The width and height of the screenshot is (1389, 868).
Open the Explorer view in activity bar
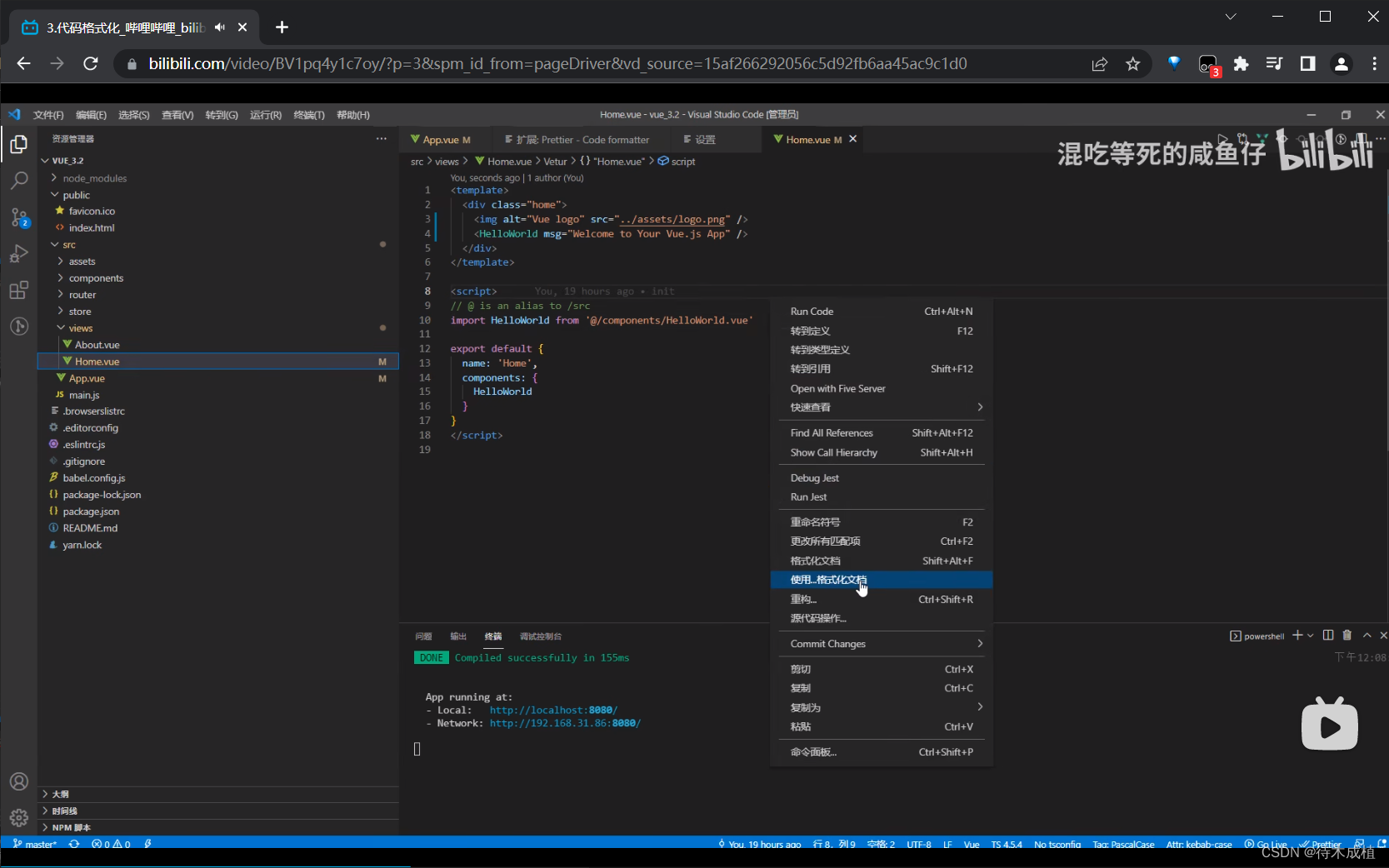coord(18,144)
